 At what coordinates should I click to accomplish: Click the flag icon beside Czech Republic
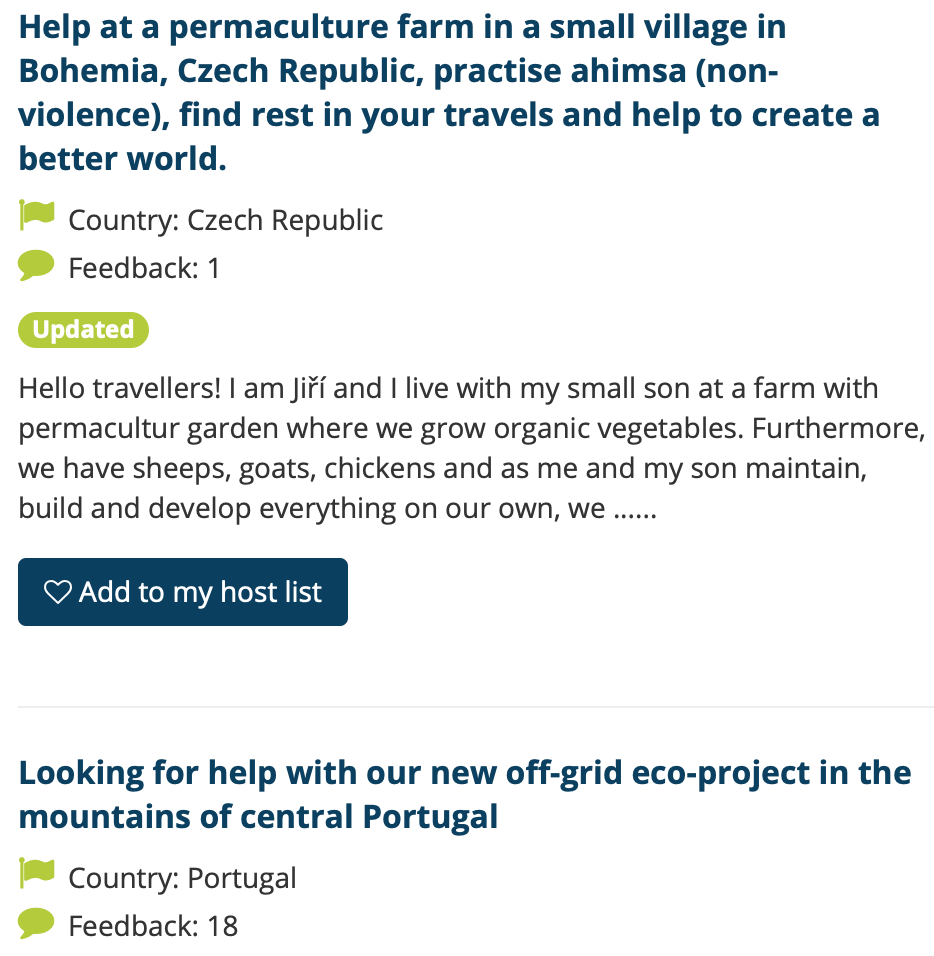click(x=37, y=216)
